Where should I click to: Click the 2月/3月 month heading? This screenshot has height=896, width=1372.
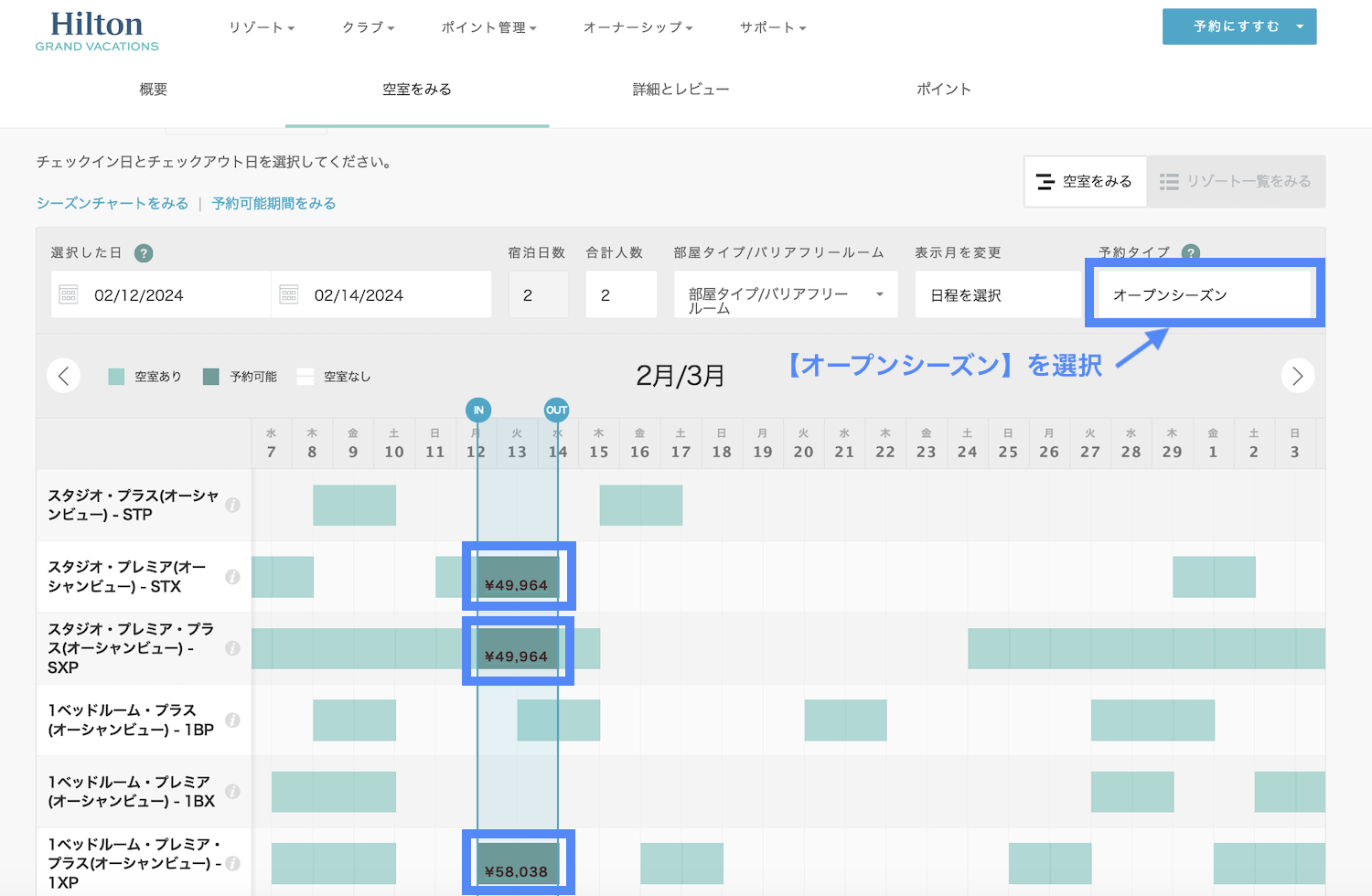tap(681, 376)
